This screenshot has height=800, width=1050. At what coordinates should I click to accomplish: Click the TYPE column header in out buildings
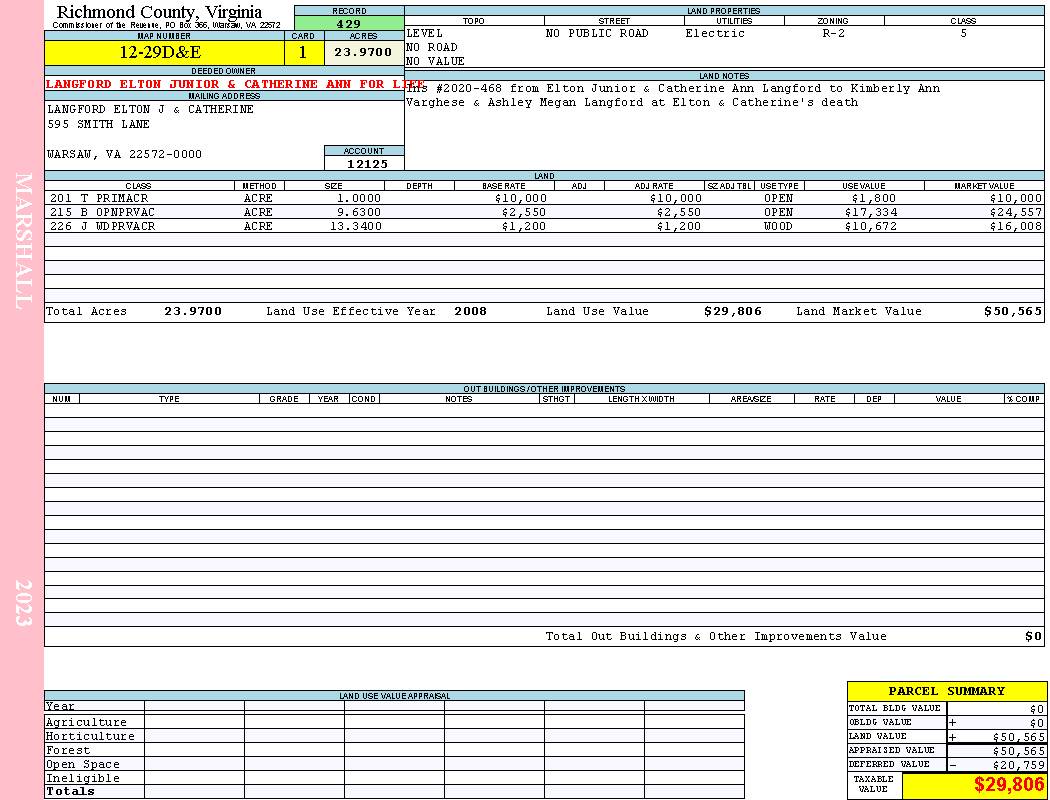point(169,399)
